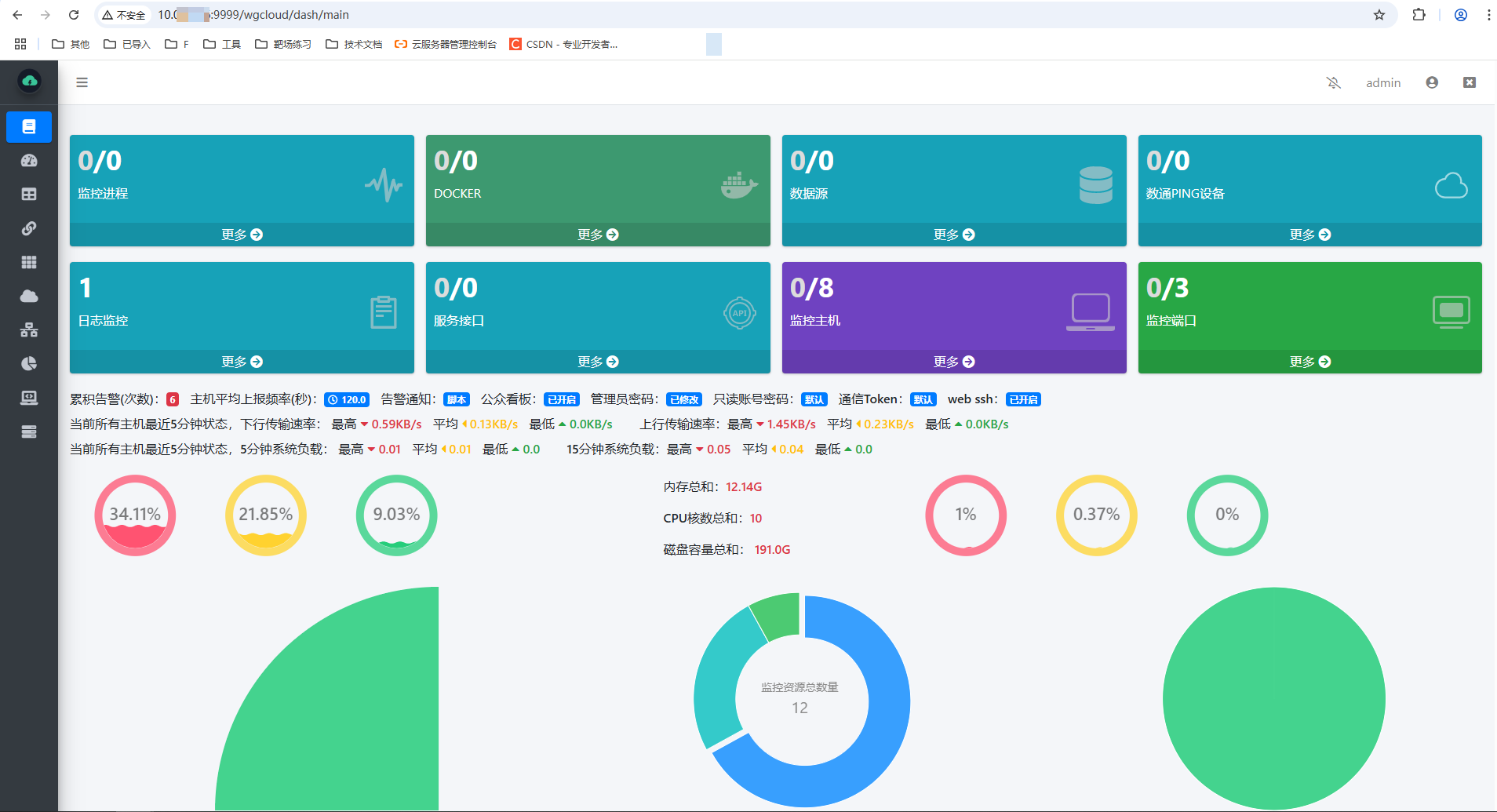Click the 1% red ring gauge
The image size is (1497, 812).
click(966, 515)
